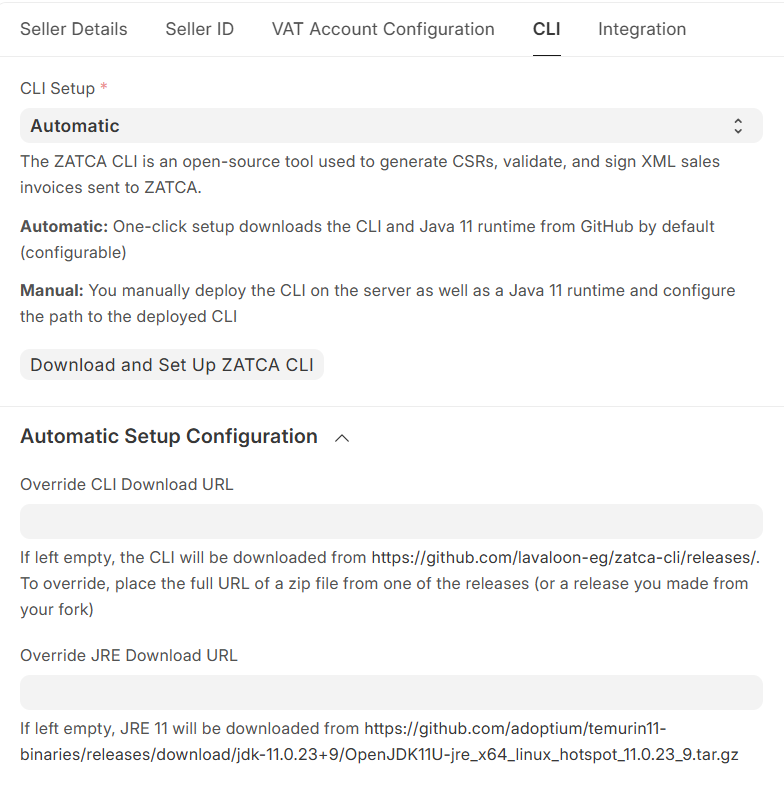Image resolution: width=784 pixels, height=785 pixels.
Task: Click the ZATCA CLI open-source tool description
Action: 370,174
